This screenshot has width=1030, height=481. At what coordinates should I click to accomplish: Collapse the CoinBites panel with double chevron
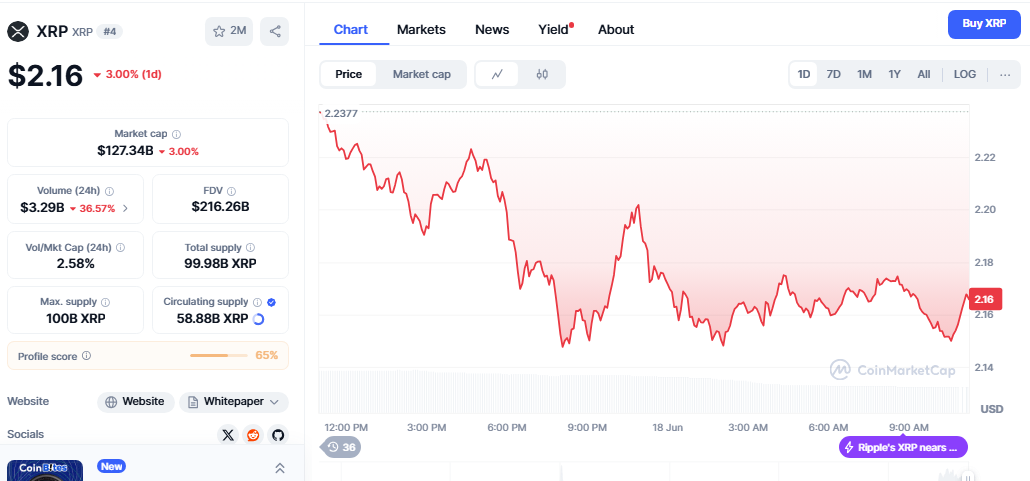(x=280, y=468)
